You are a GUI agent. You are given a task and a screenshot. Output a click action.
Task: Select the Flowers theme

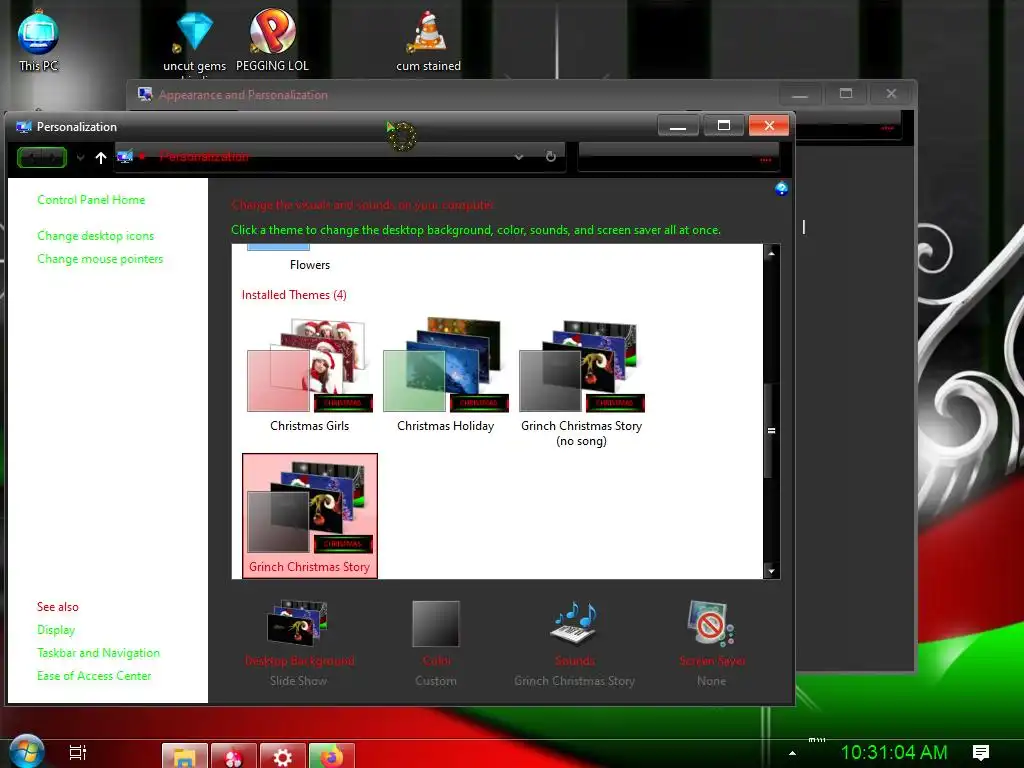coord(310,258)
